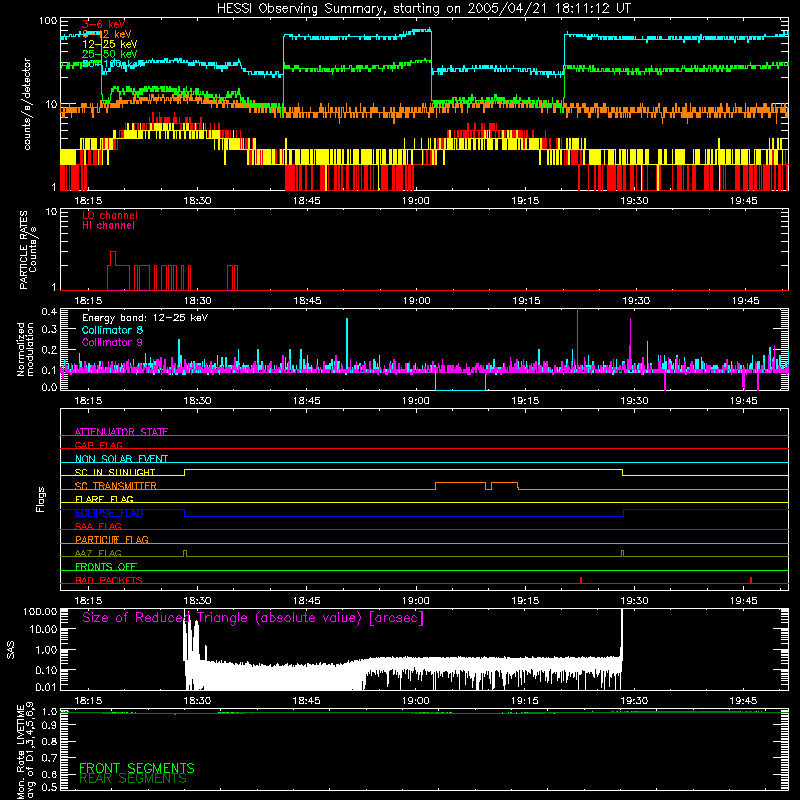Screen dimensions: 800x800
Task: Select the "FLARE FLAG" label
Action: click(104, 499)
